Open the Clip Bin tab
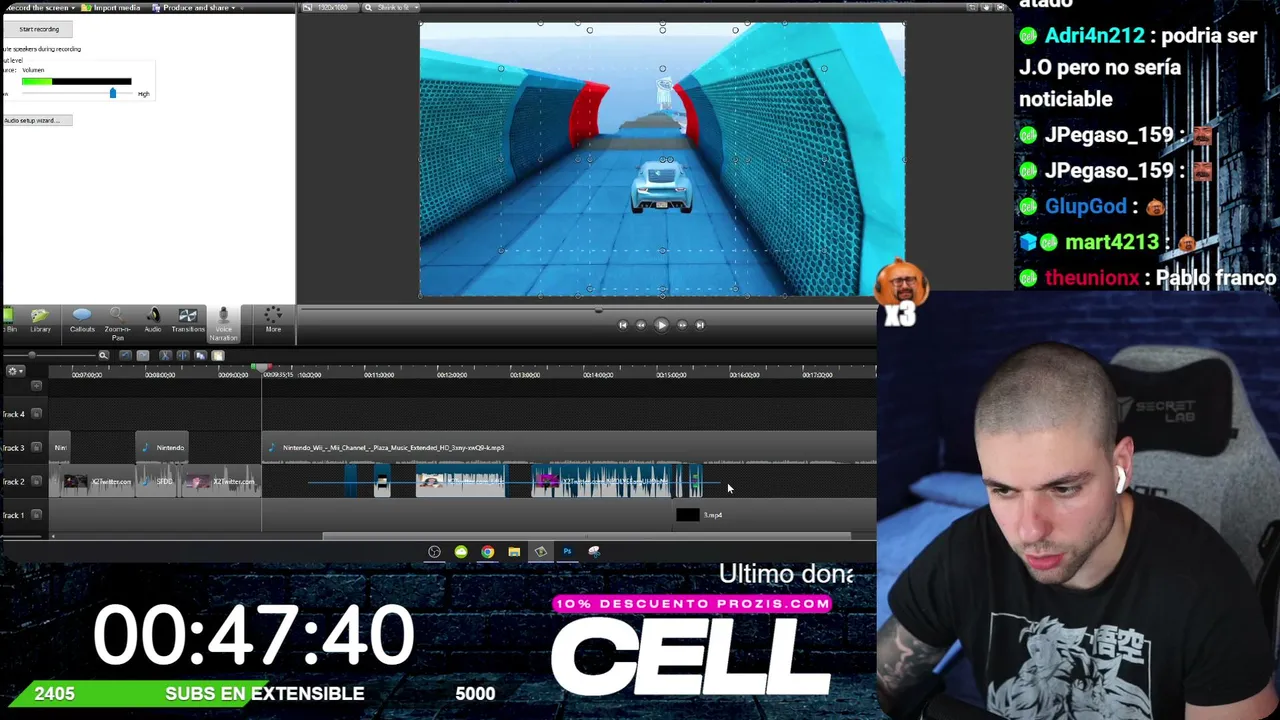Image resolution: width=1280 pixels, height=720 pixels. coord(9,321)
